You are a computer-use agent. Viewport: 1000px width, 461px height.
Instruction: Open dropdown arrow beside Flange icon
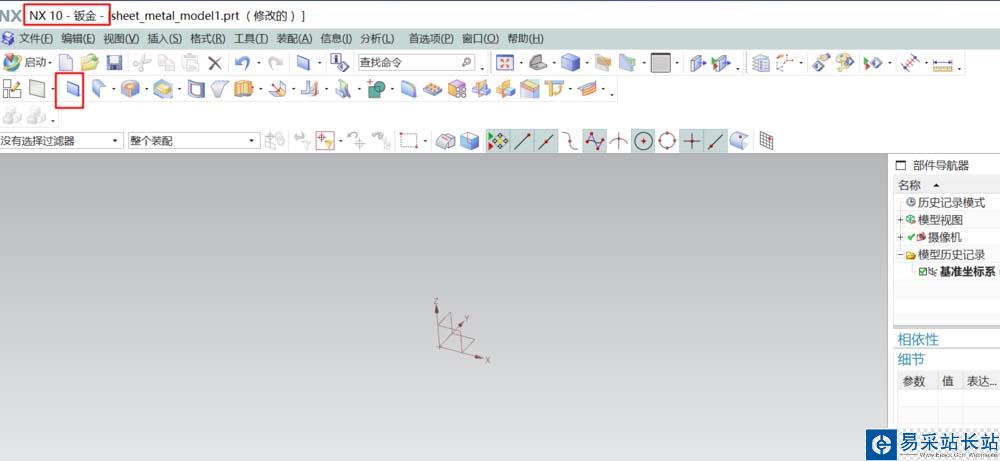coord(114,89)
